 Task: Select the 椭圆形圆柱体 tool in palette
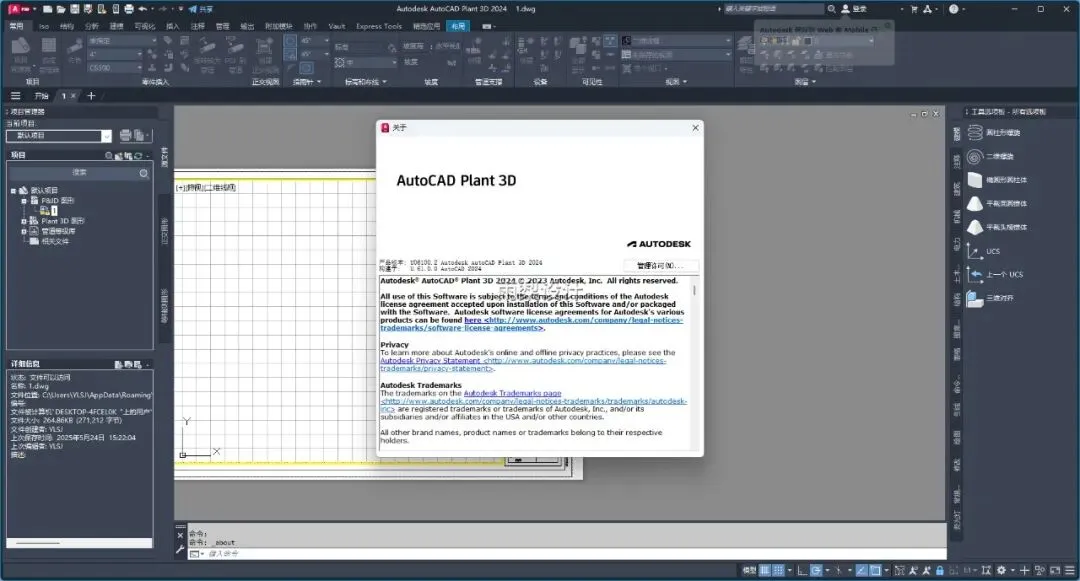point(997,180)
